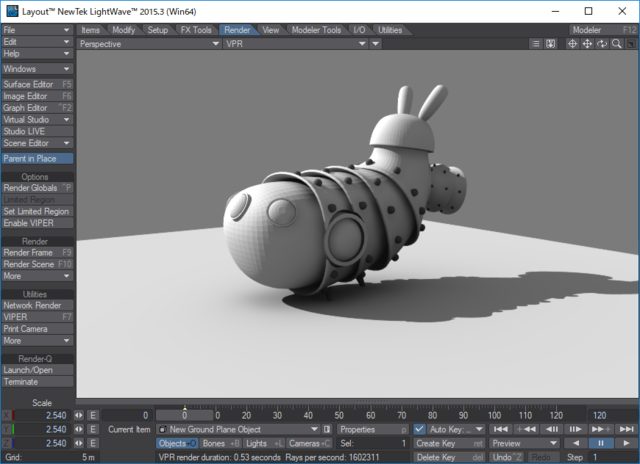Switch to the FX Tools tab
This screenshot has height=464, width=640.
[x=196, y=30]
